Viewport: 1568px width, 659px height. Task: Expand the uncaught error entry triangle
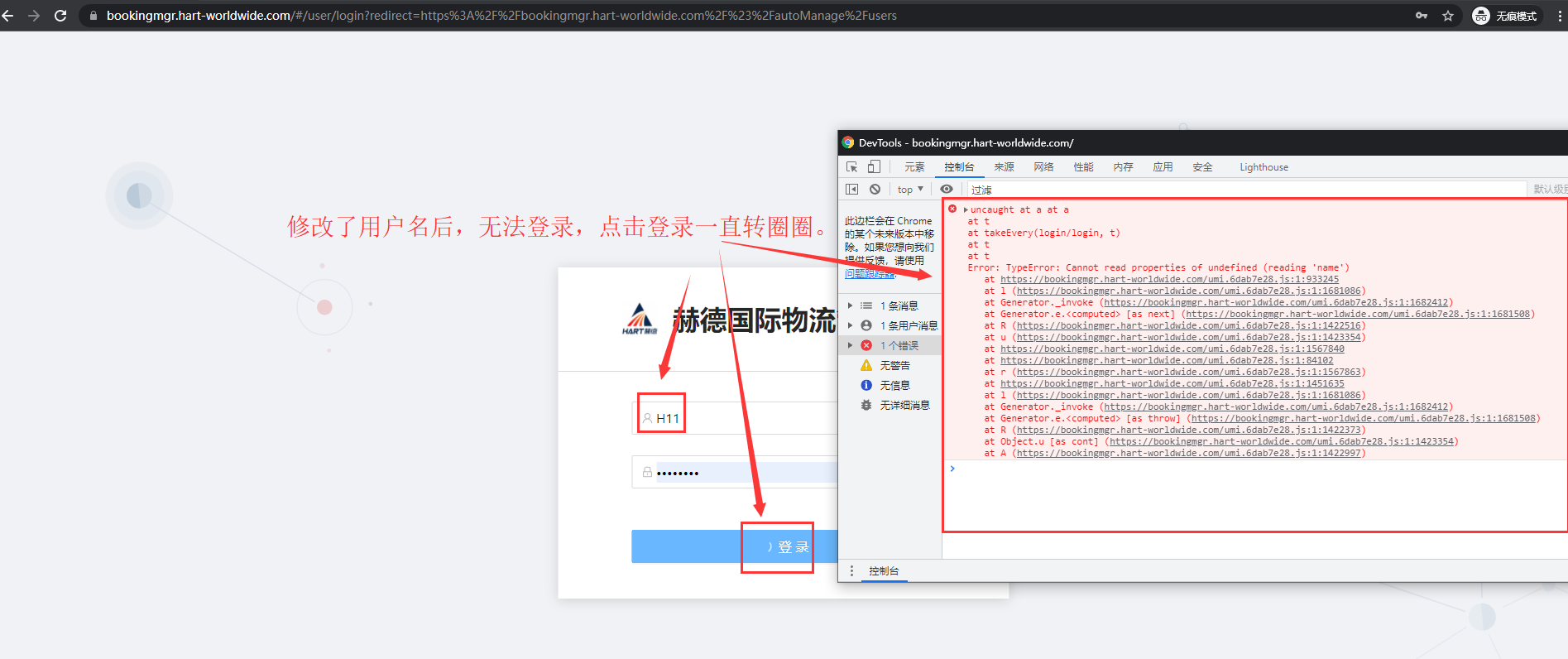pos(966,210)
